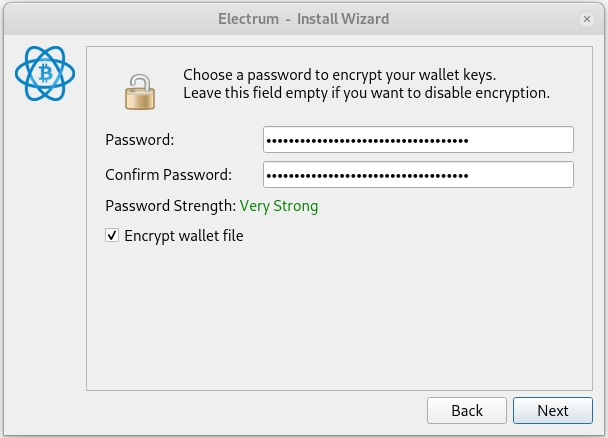
Task: Click the Password Strength: label
Action: (x=171, y=206)
